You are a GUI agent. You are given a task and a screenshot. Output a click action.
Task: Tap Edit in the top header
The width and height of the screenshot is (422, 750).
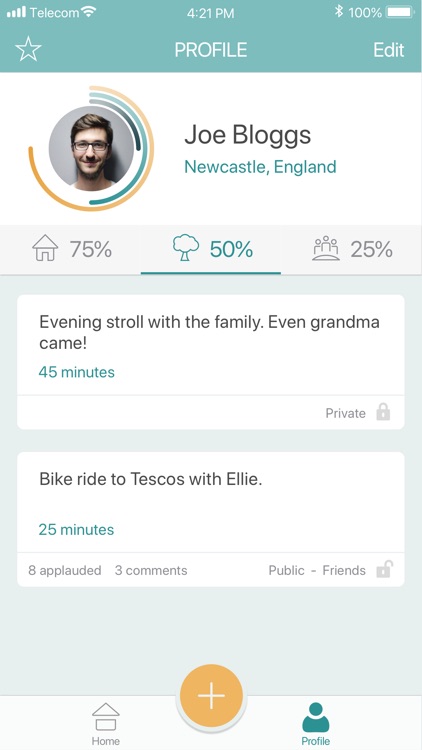[x=389, y=50]
